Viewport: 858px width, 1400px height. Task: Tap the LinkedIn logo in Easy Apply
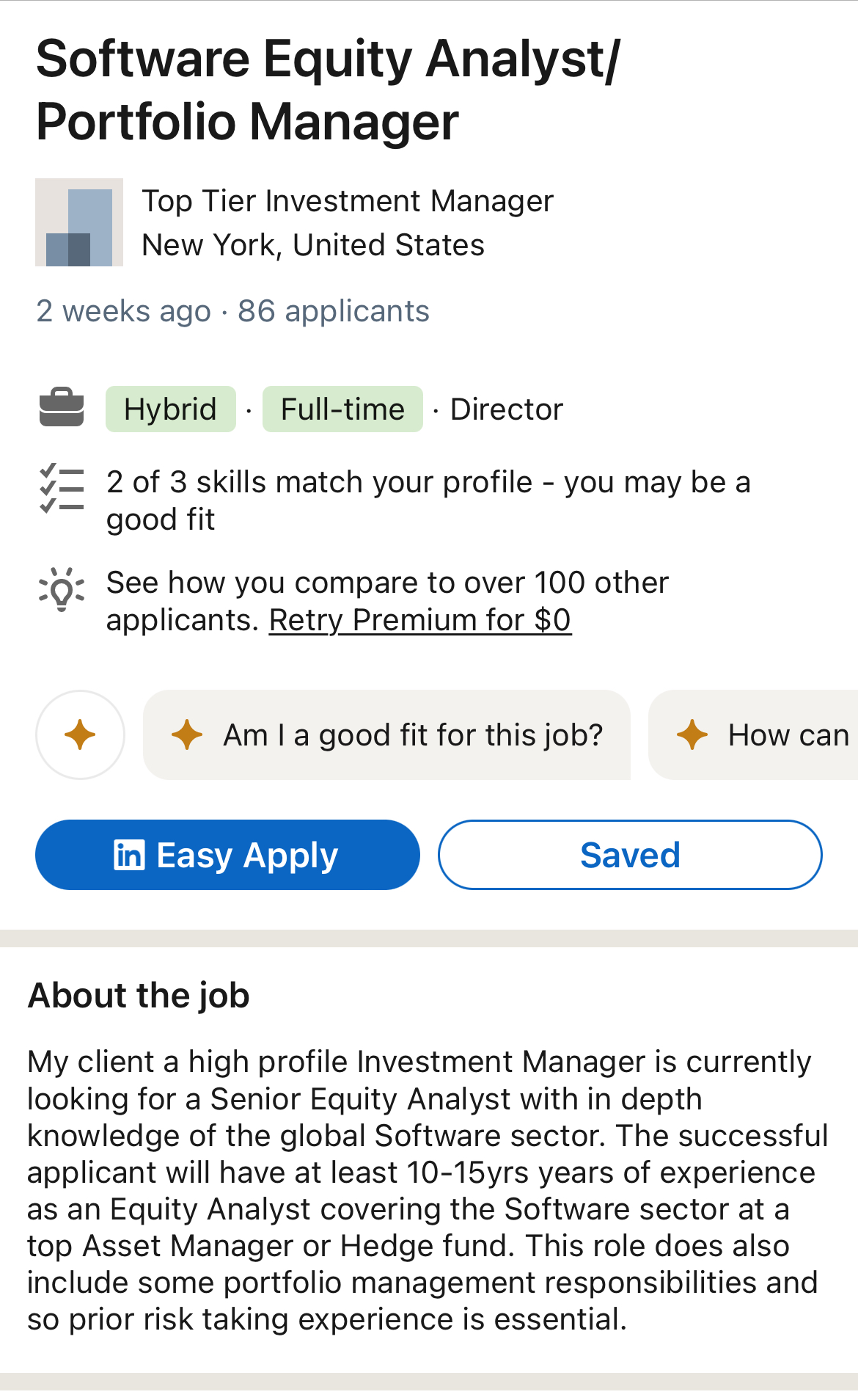coord(130,855)
